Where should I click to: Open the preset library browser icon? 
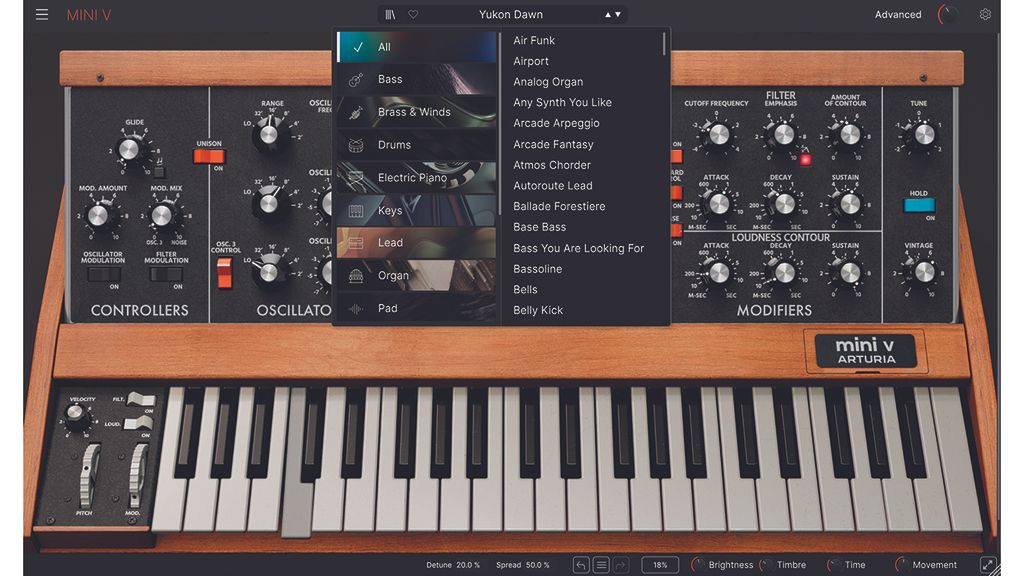pyautogui.click(x=390, y=14)
